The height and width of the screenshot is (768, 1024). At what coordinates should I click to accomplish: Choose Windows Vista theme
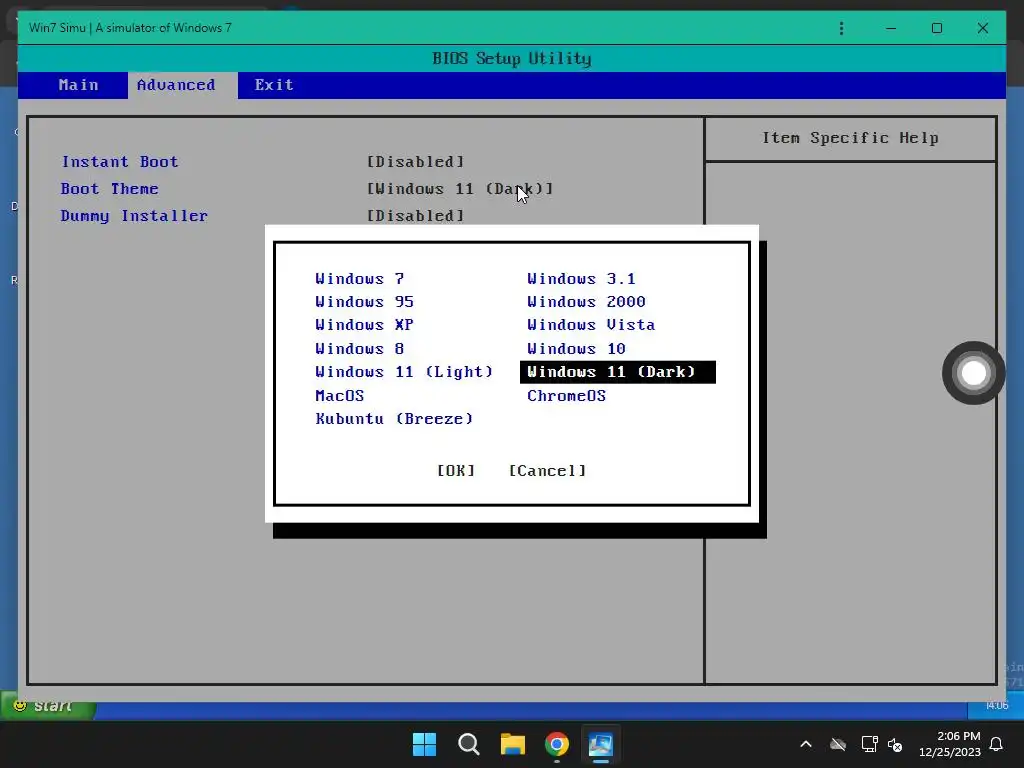pos(591,325)
